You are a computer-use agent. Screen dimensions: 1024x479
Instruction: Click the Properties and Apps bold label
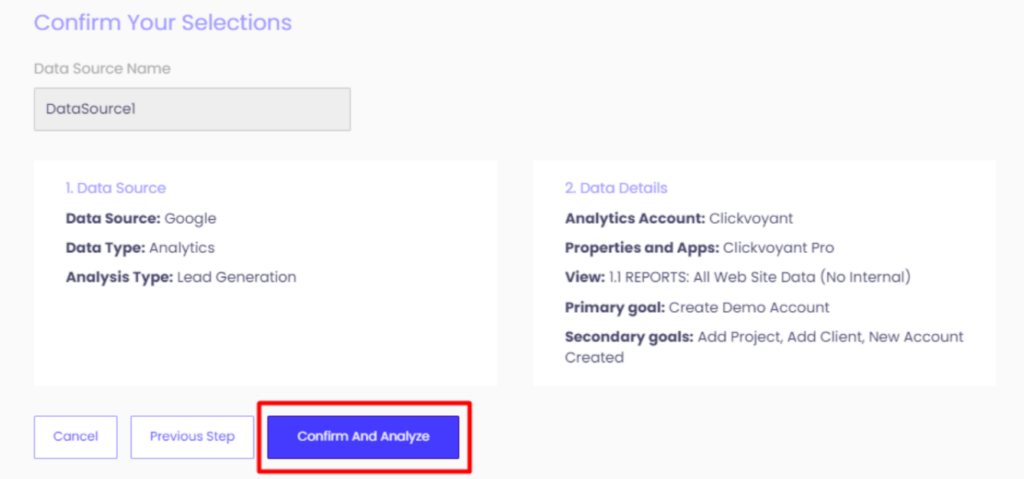(x=642, y=248)
